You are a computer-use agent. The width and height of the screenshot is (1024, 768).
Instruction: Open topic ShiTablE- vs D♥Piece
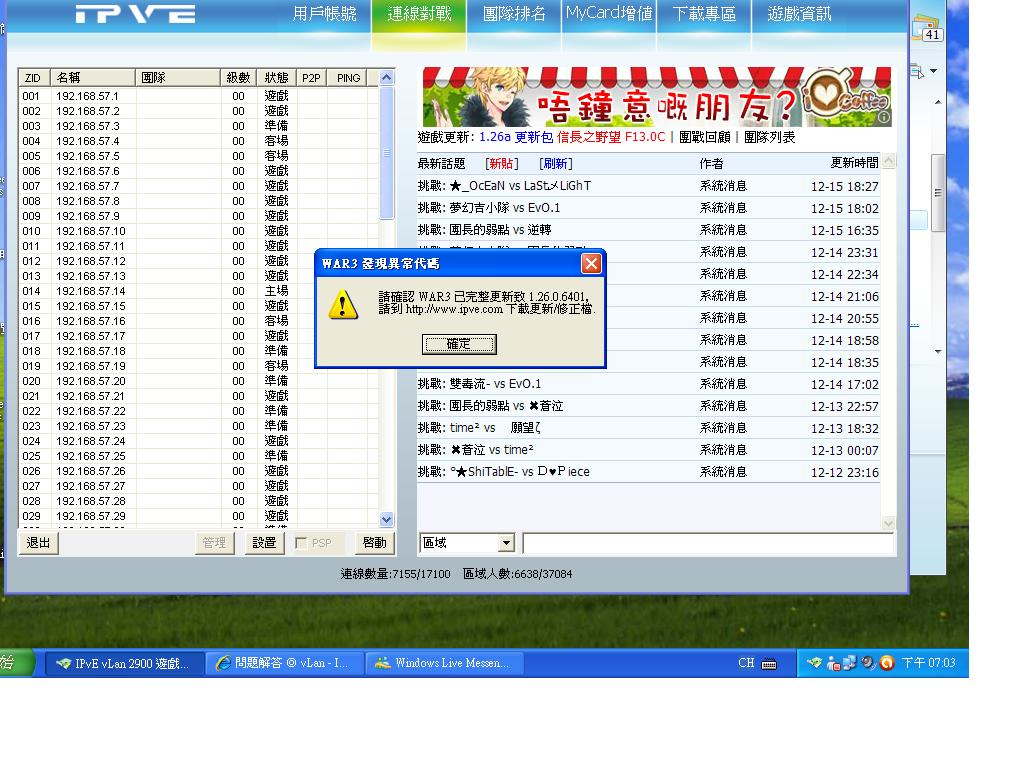click(x=504, y=472)
